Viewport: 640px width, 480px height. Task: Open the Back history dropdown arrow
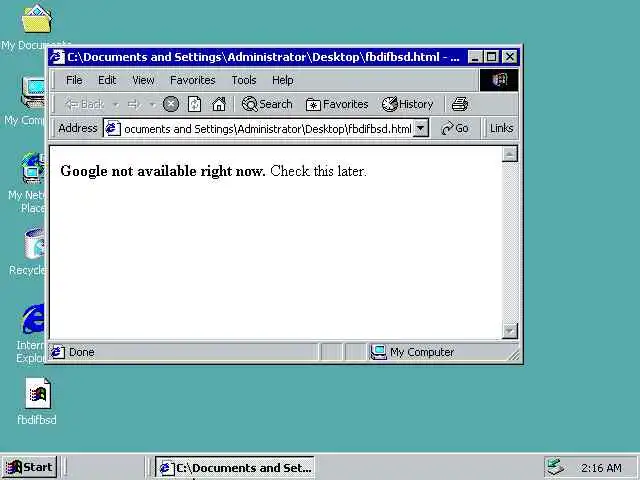pos(116,105)
